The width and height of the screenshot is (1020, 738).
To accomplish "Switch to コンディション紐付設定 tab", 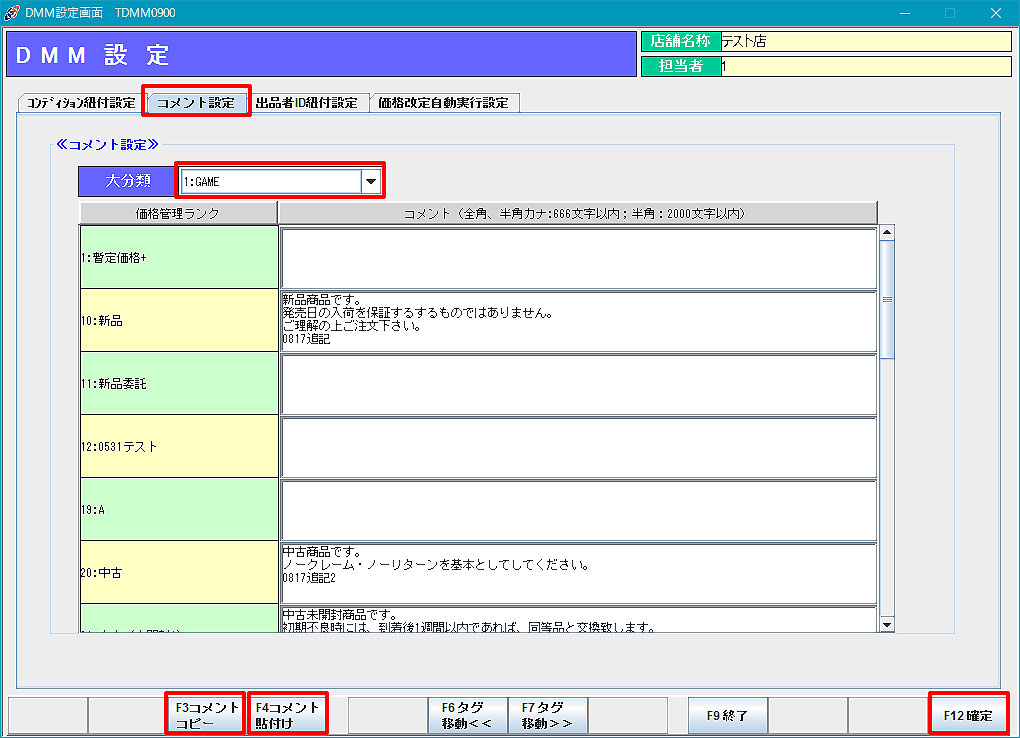I will 81,103.
